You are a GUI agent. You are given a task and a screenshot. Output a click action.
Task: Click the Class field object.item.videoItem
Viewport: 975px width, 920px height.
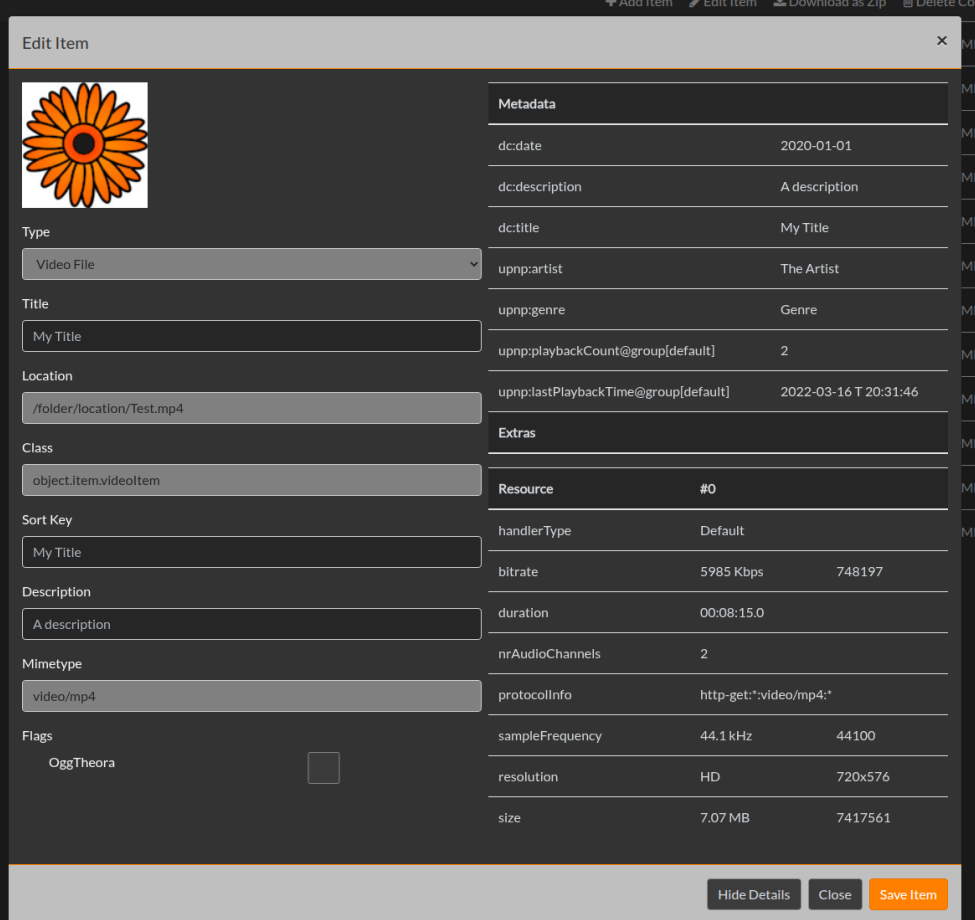tap(252, 481)
